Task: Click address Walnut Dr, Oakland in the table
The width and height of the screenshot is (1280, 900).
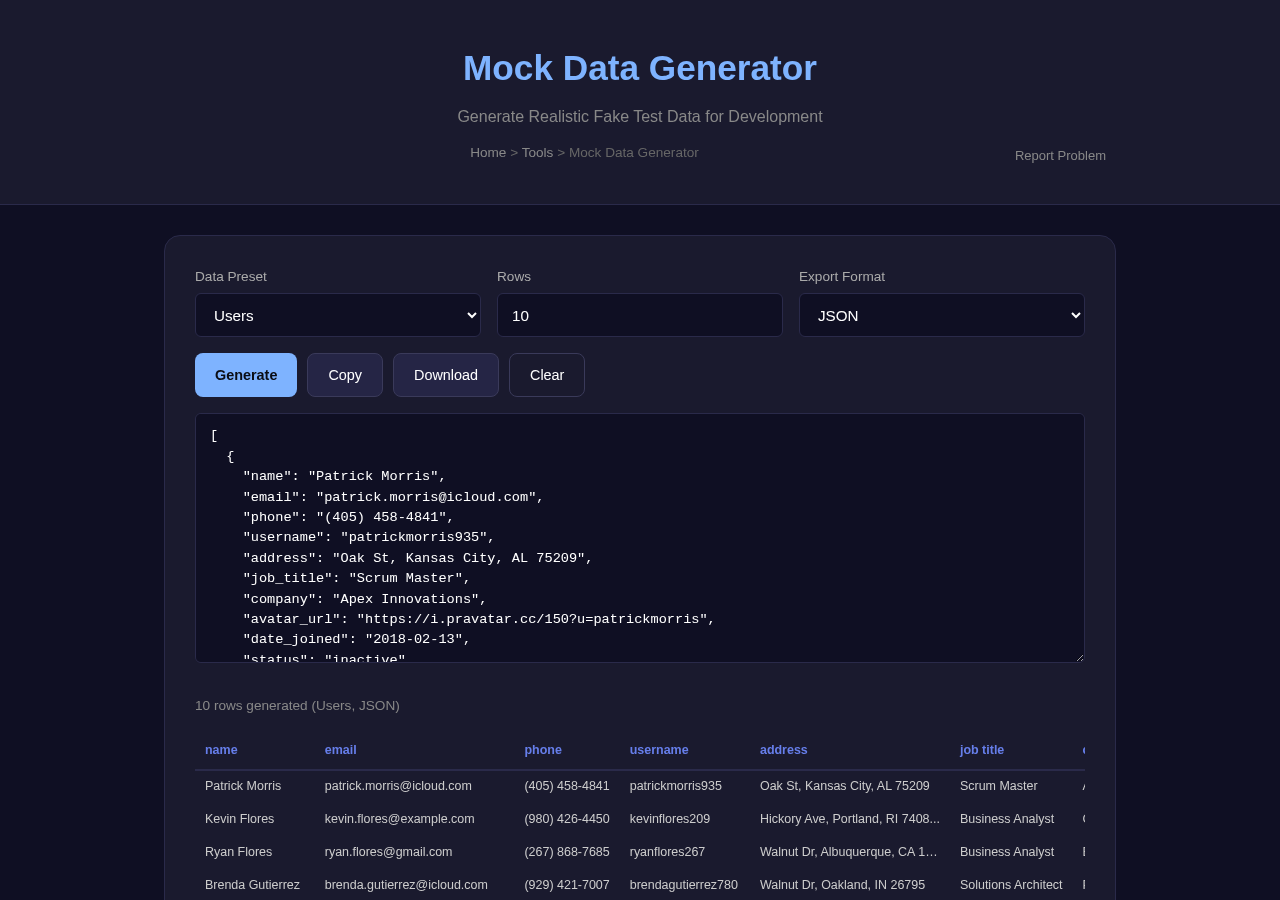Action: point(843,885)
